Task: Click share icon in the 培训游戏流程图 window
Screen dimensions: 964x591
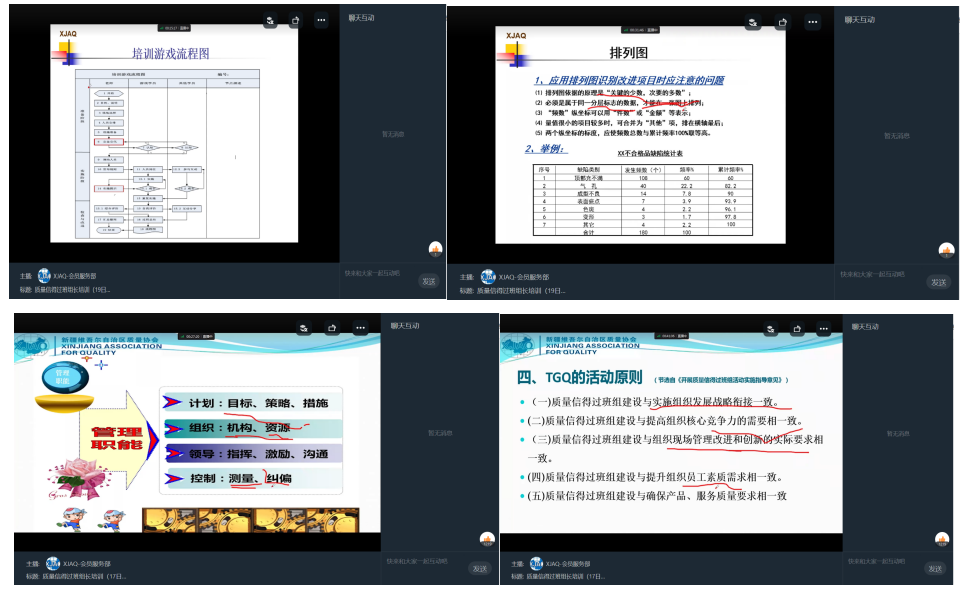Action: [296, 20]
